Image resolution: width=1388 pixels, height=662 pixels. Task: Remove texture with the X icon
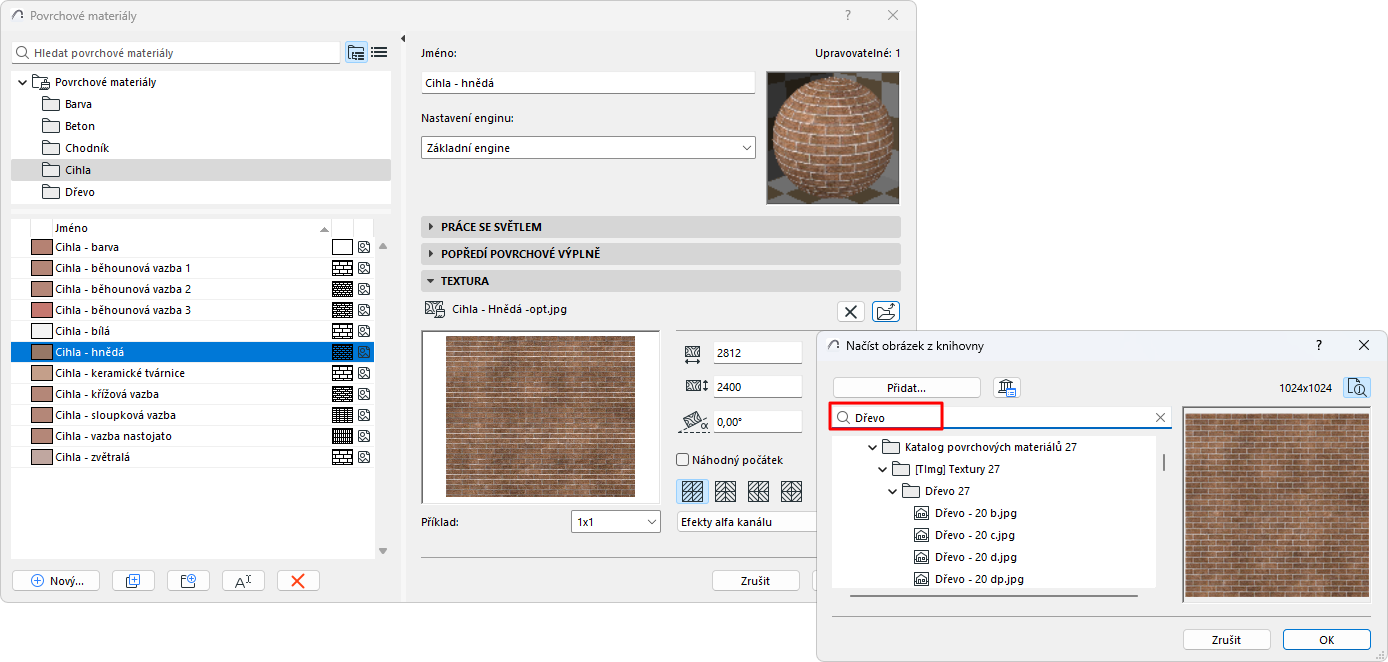click(x=850, y=312)
